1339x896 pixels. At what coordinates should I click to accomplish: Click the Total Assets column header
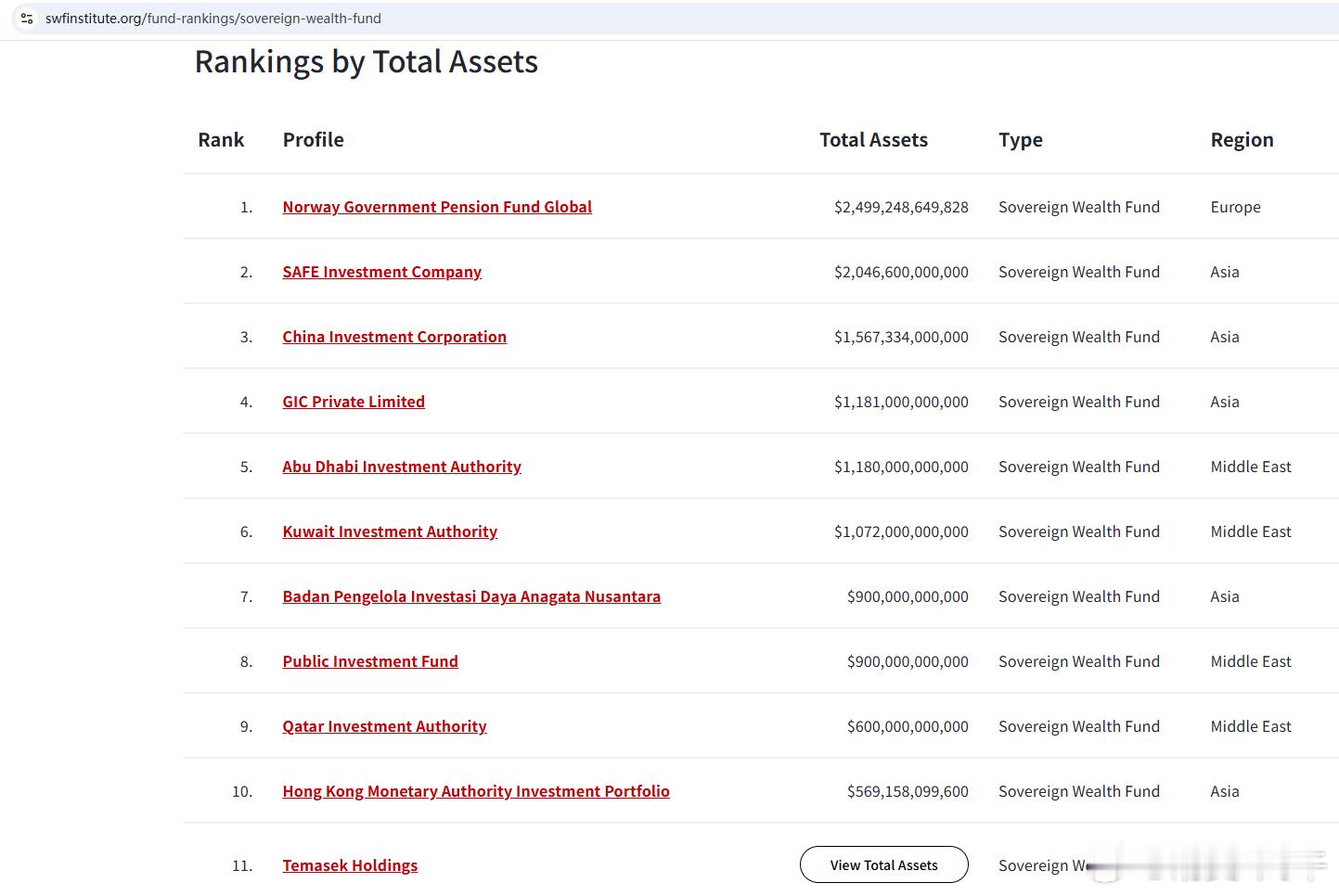point(873,140)
